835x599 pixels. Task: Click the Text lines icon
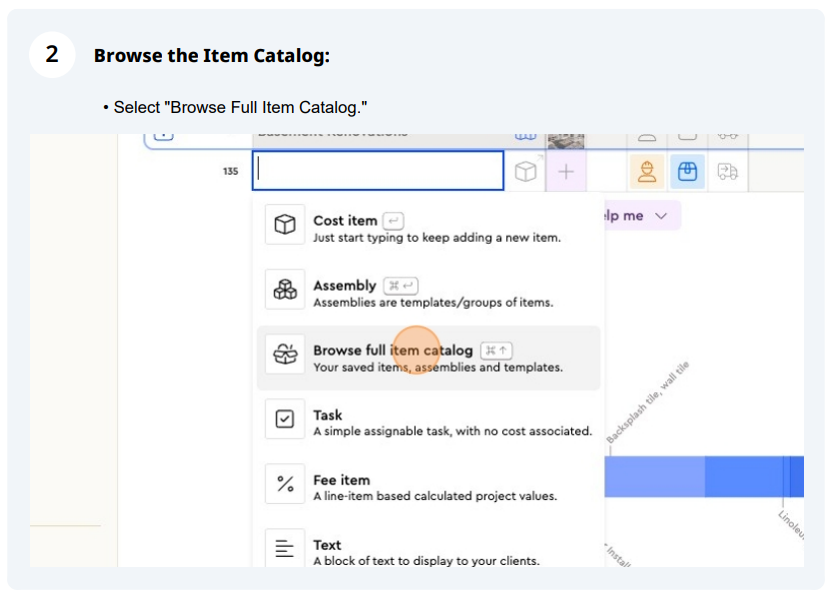point(285,548)
